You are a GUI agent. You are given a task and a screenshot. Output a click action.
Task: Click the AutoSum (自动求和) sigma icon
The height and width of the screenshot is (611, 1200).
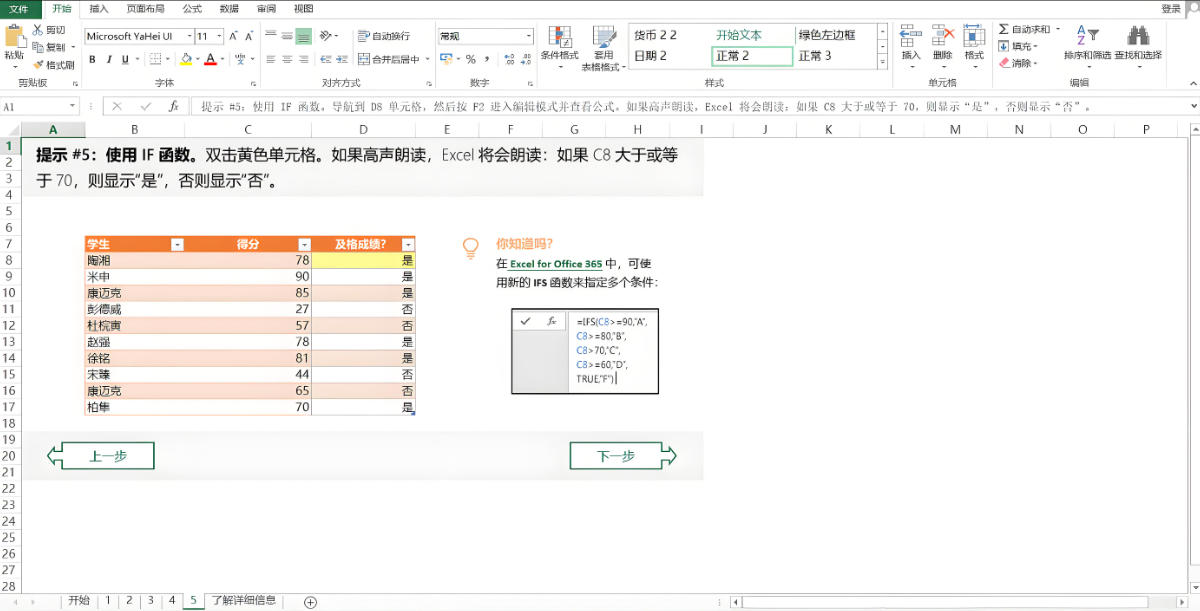tap(1004, 30)
